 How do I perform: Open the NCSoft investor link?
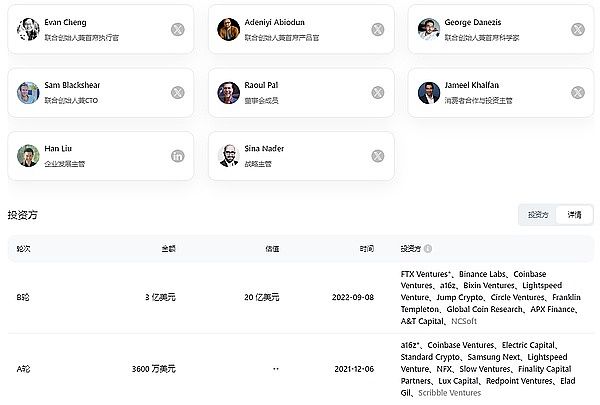coord(465,322)
